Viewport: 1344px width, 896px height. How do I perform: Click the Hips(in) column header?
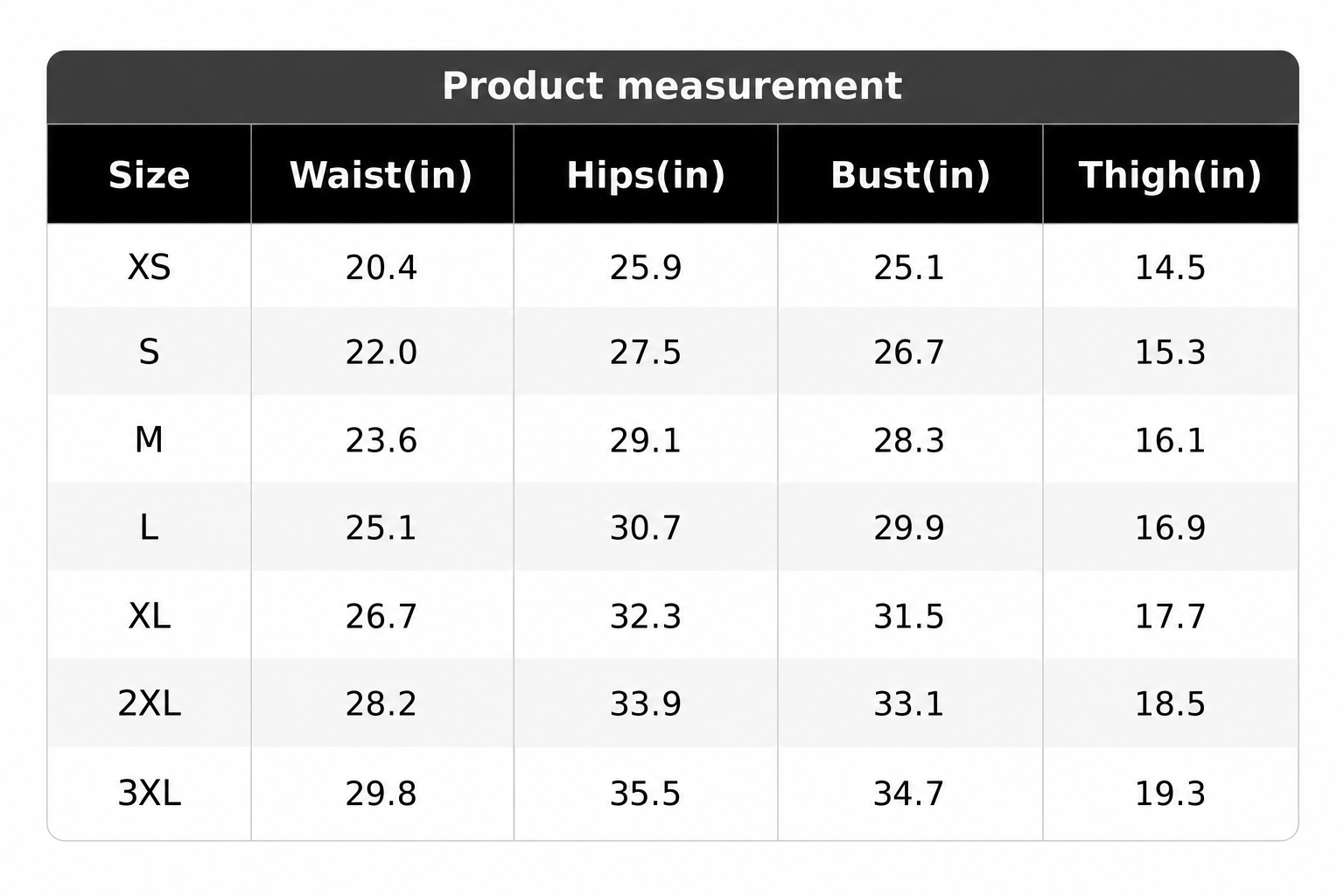point(646,174)
